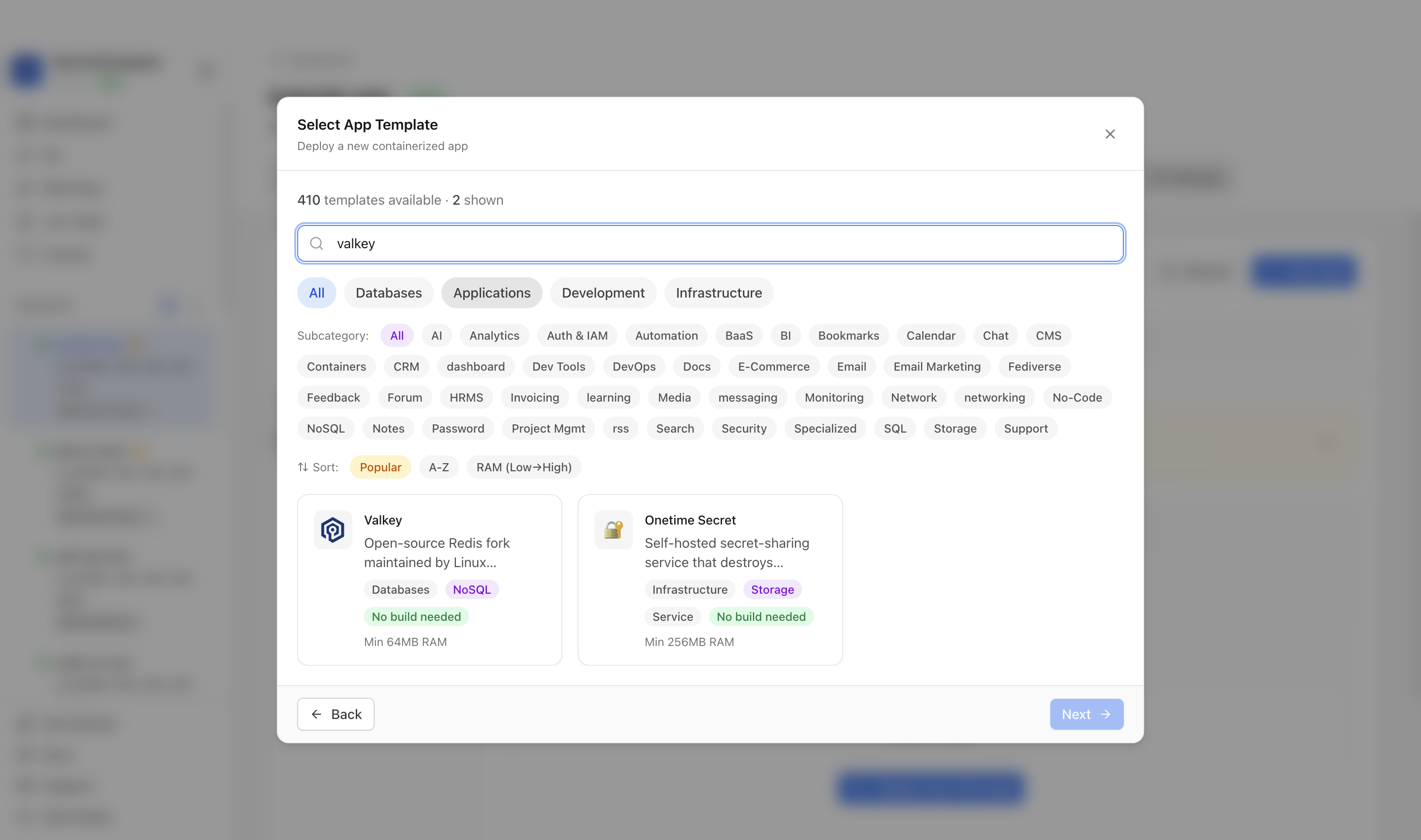Filter by Monitoring subcategory

coord(833,397)
